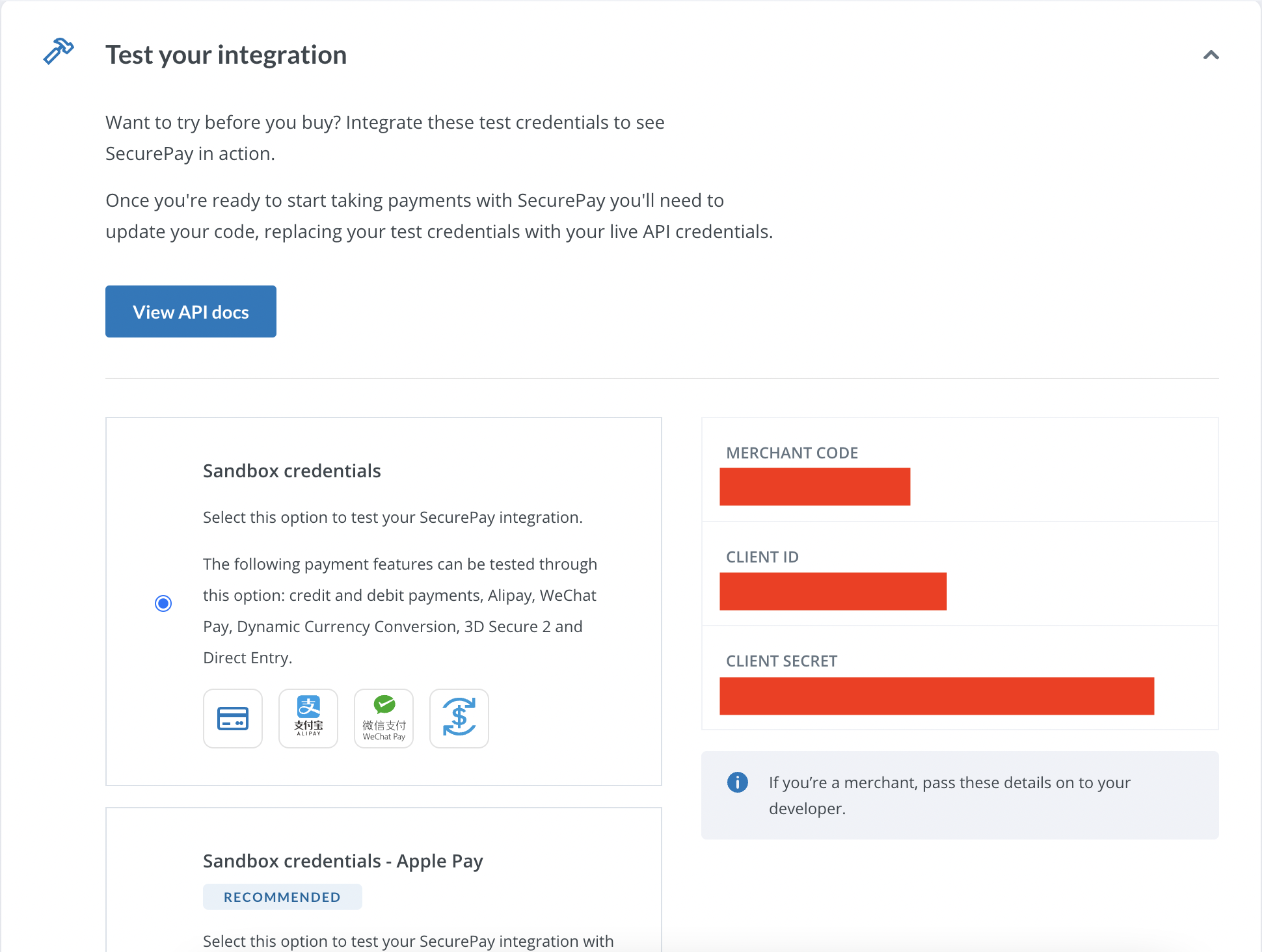This screenshot has height=952, width=1262.
Task: Click the Sandbox credentials heading
Action: (x=292, y=471)
